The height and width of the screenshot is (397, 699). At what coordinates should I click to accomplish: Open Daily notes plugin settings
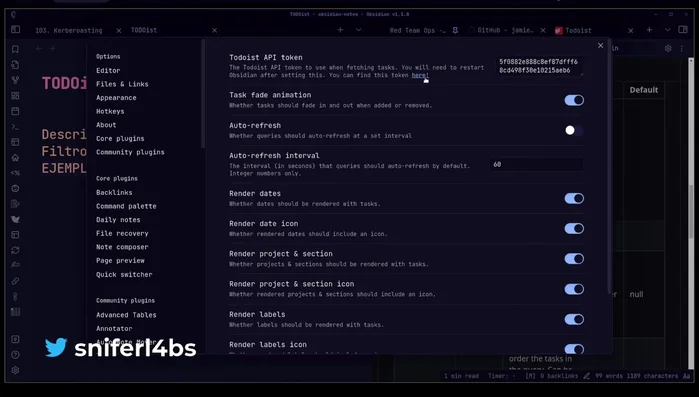point(118,220)
